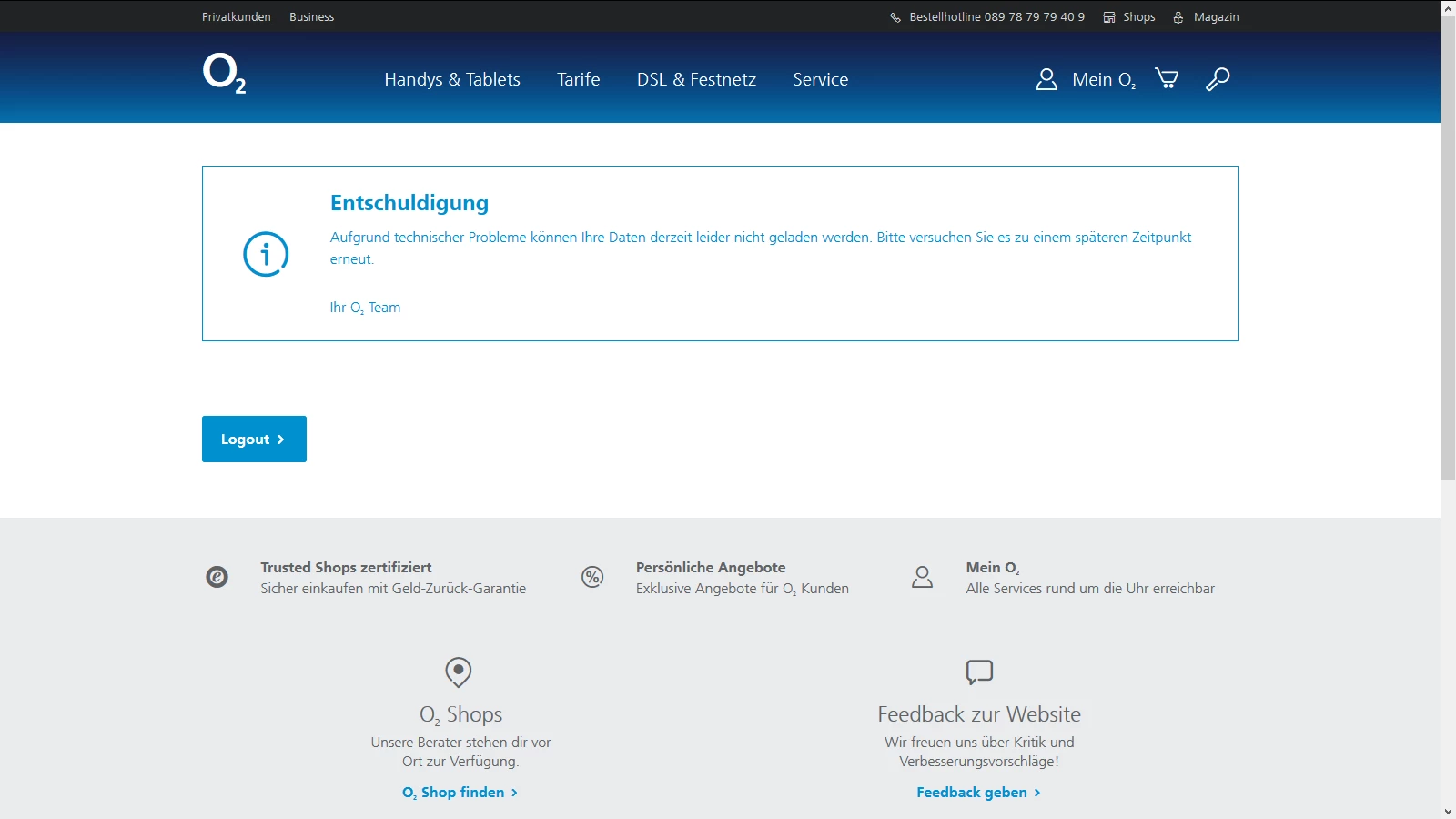
Task: Click the Entschuldigung heading
Action: [x=409, y=203]
